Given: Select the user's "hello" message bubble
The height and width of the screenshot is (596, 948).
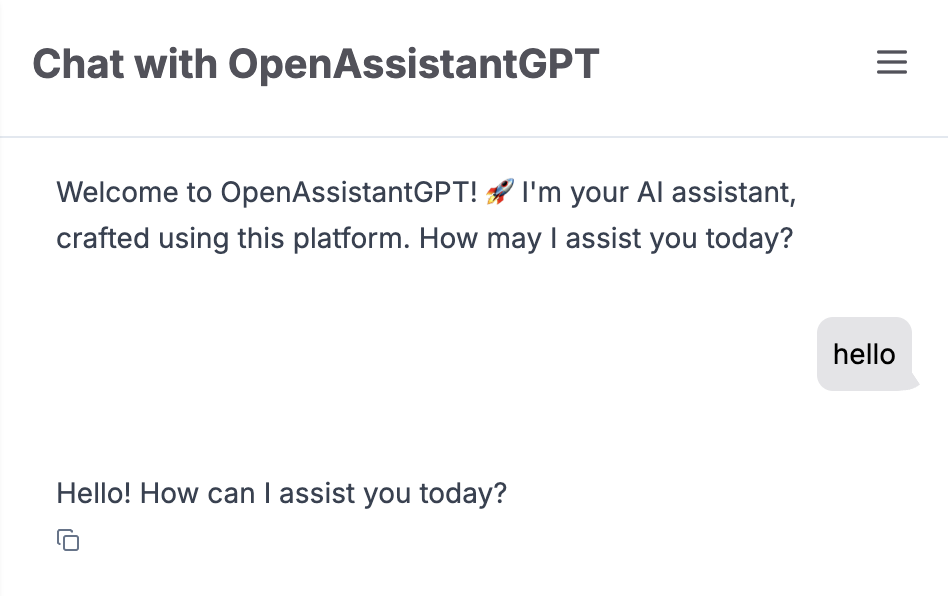Looking at the screenshot, I should (864, 354).
